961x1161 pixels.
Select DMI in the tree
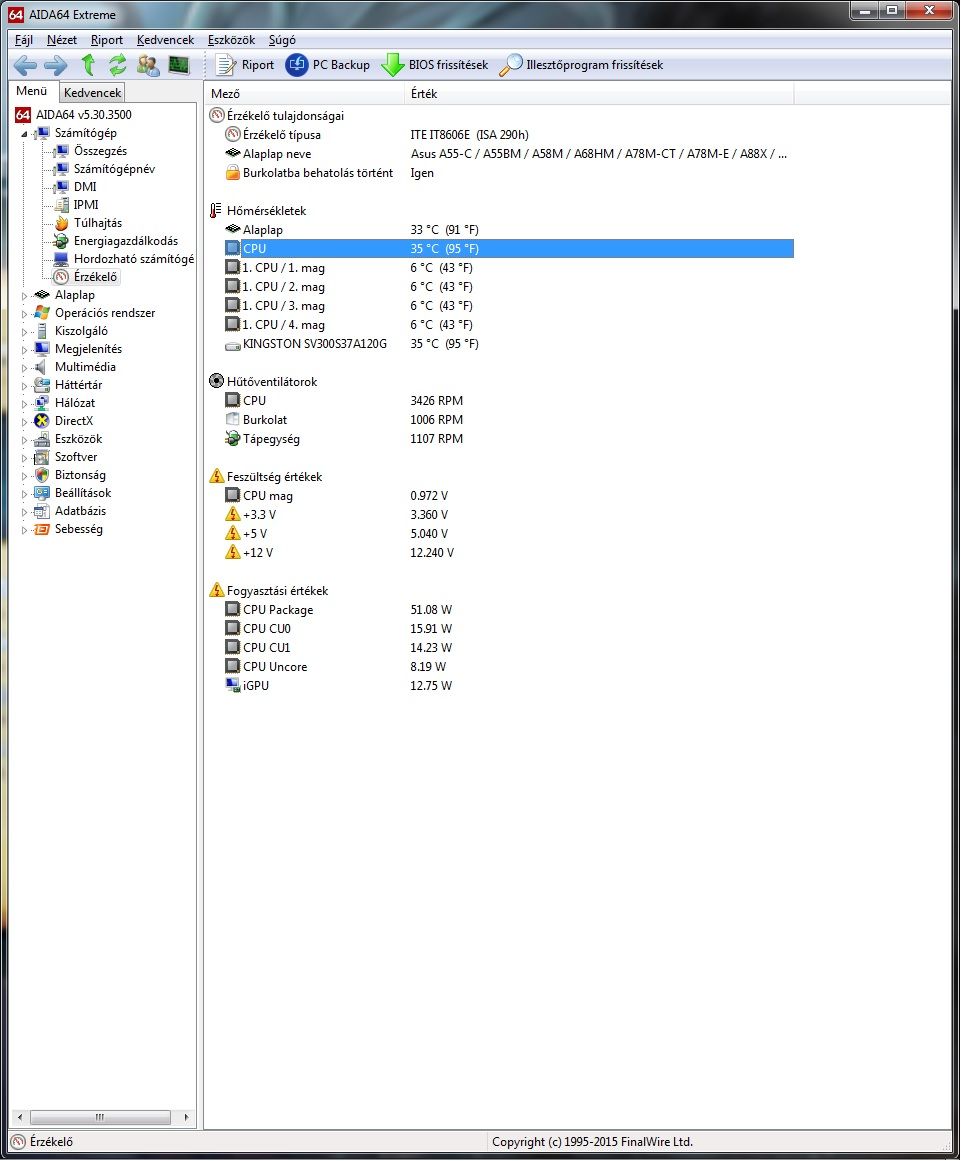point(84,187)
